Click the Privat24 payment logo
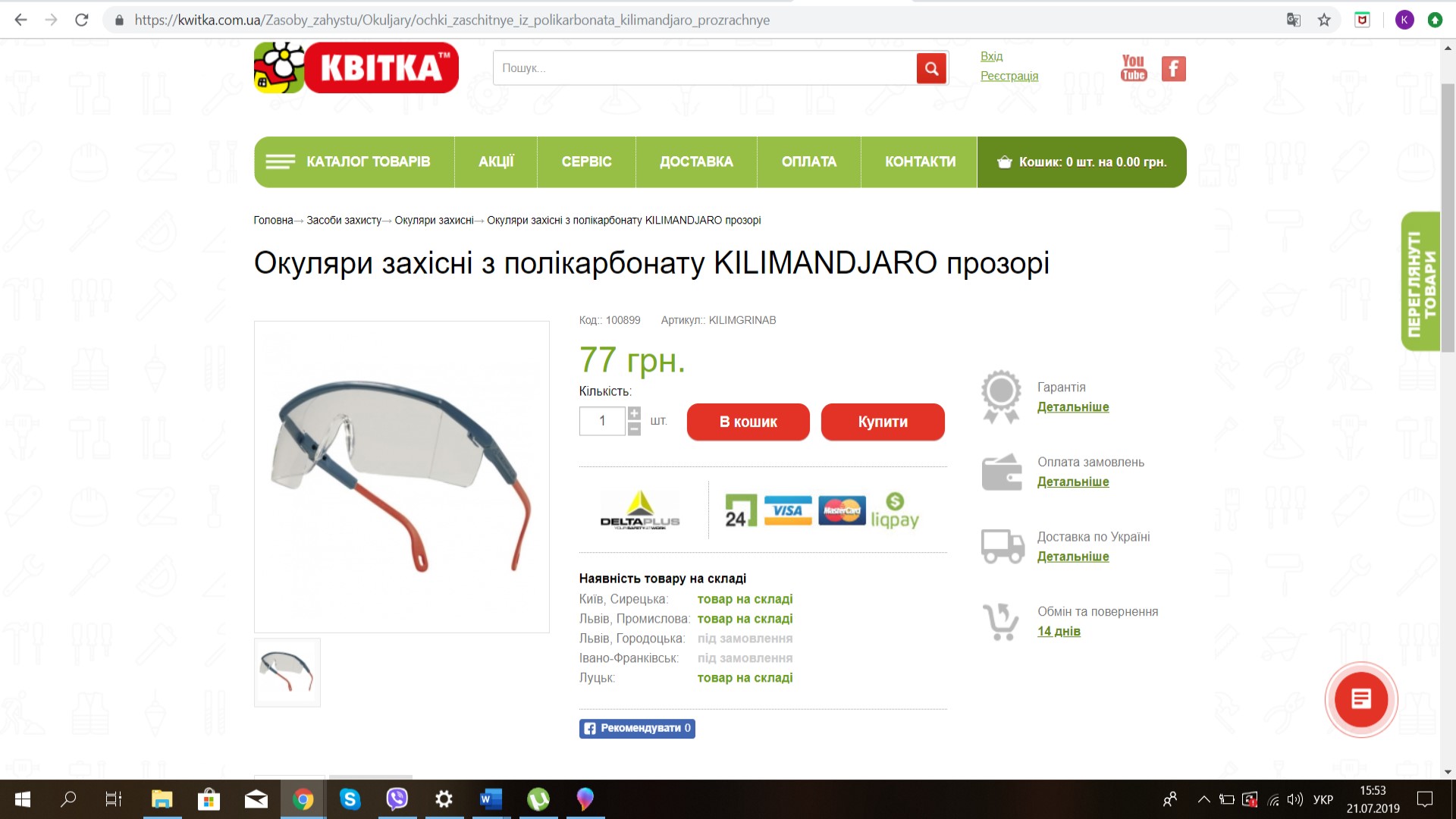This screenshot has height=819, width=1456. pyautogui.click(x=741, y=510)
